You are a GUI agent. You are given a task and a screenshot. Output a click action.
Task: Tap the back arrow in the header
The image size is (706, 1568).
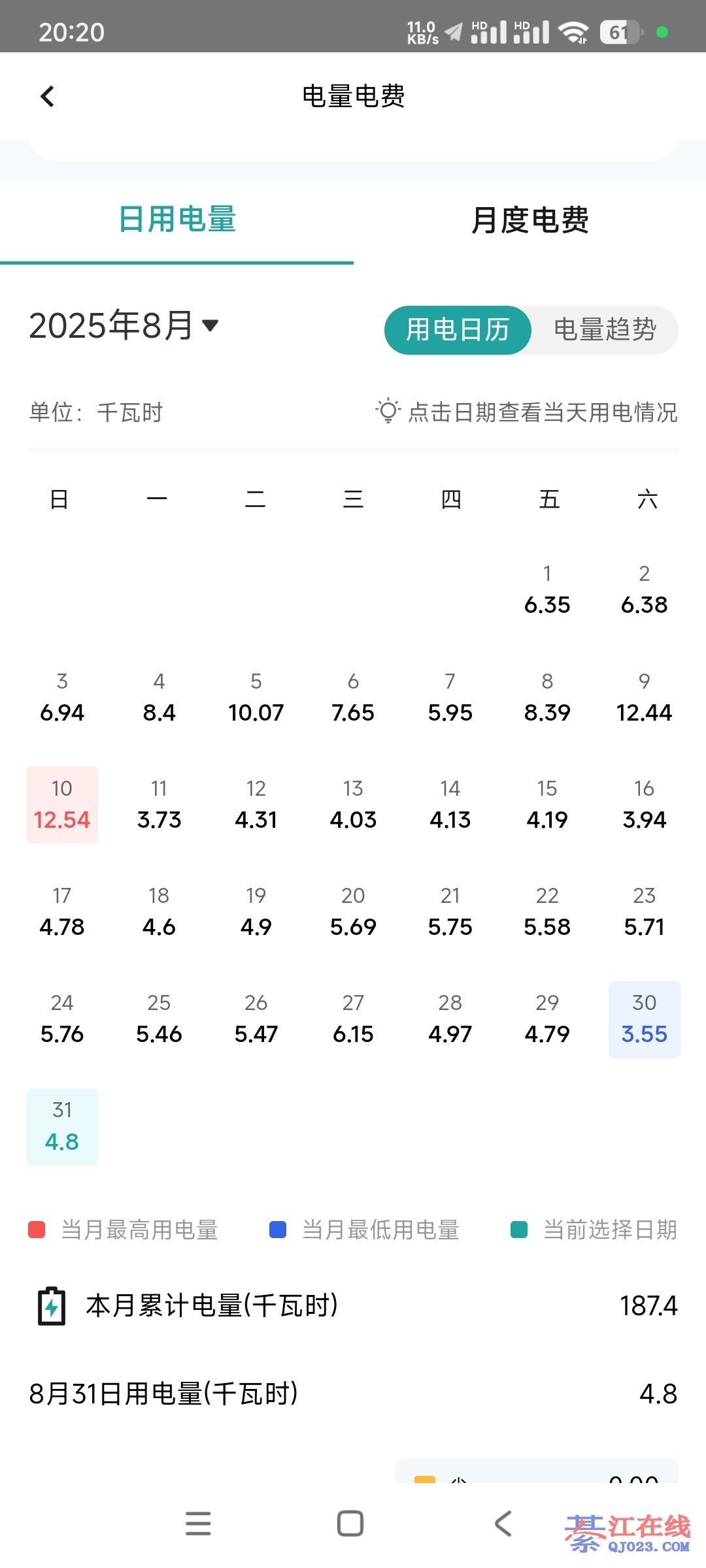(48, 97)
